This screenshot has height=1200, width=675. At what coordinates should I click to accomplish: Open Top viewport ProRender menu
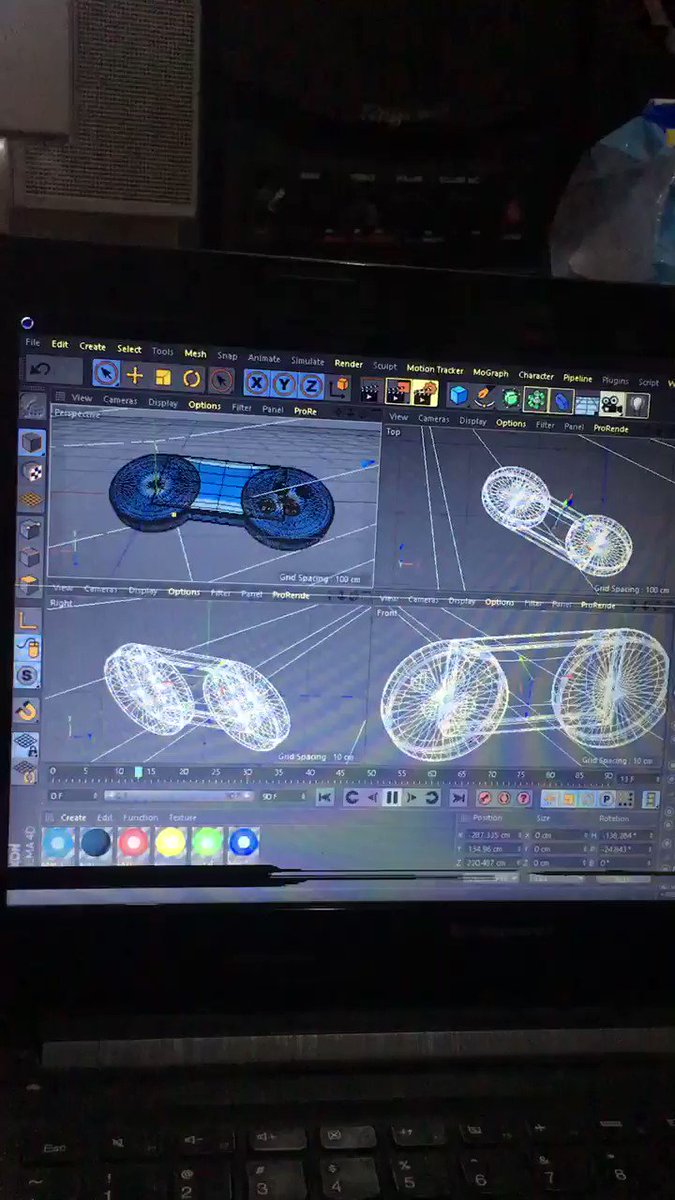coord(611,428)
